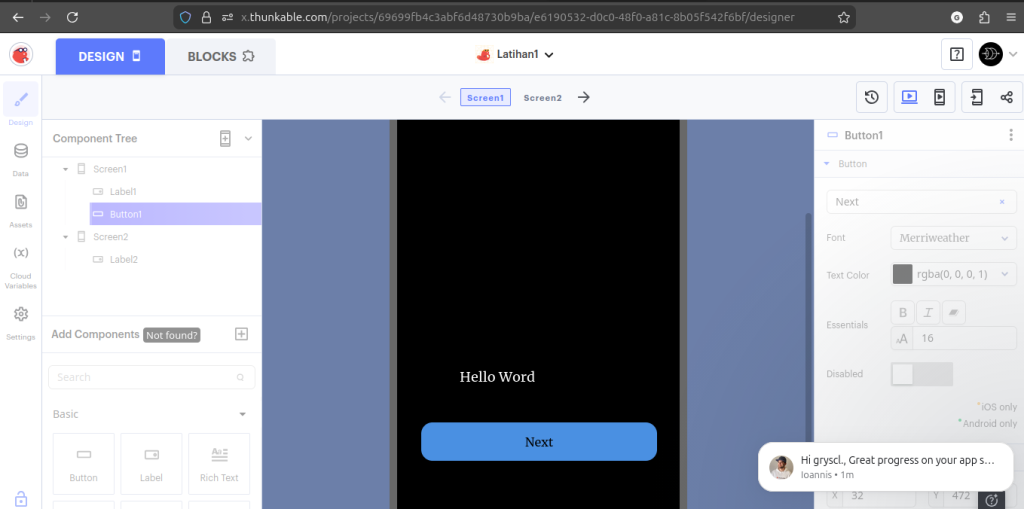Click the 'Not found?' button
Image resolution: width=1024 pixels, height=509 pixels.
(172, 335)
